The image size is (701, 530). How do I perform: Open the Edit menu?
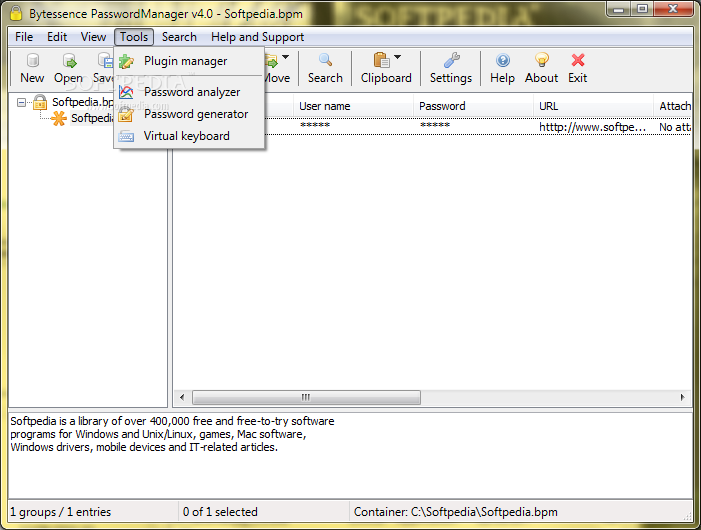(x=57, y=37)
